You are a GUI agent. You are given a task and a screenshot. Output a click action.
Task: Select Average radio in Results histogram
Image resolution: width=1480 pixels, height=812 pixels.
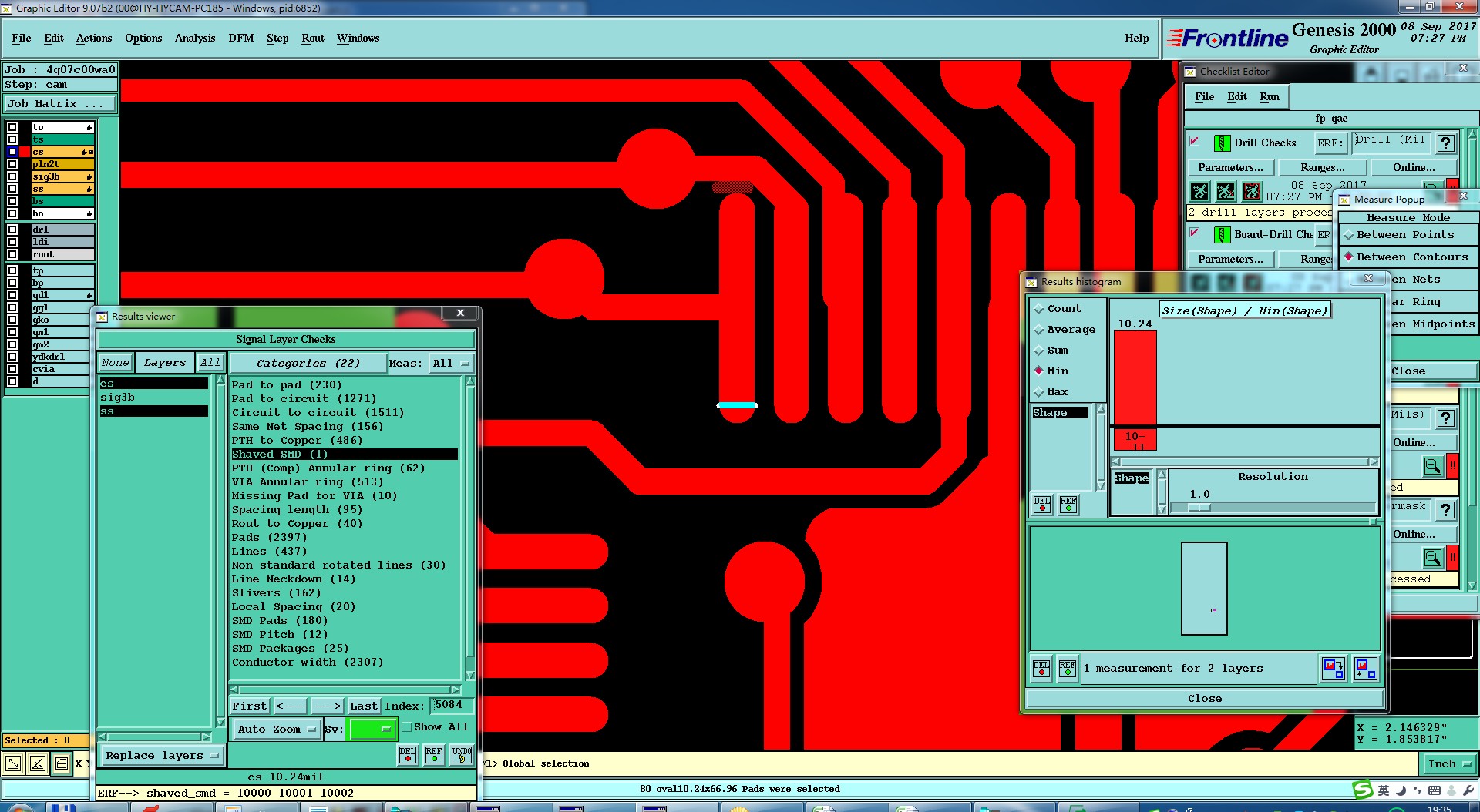1039,330
